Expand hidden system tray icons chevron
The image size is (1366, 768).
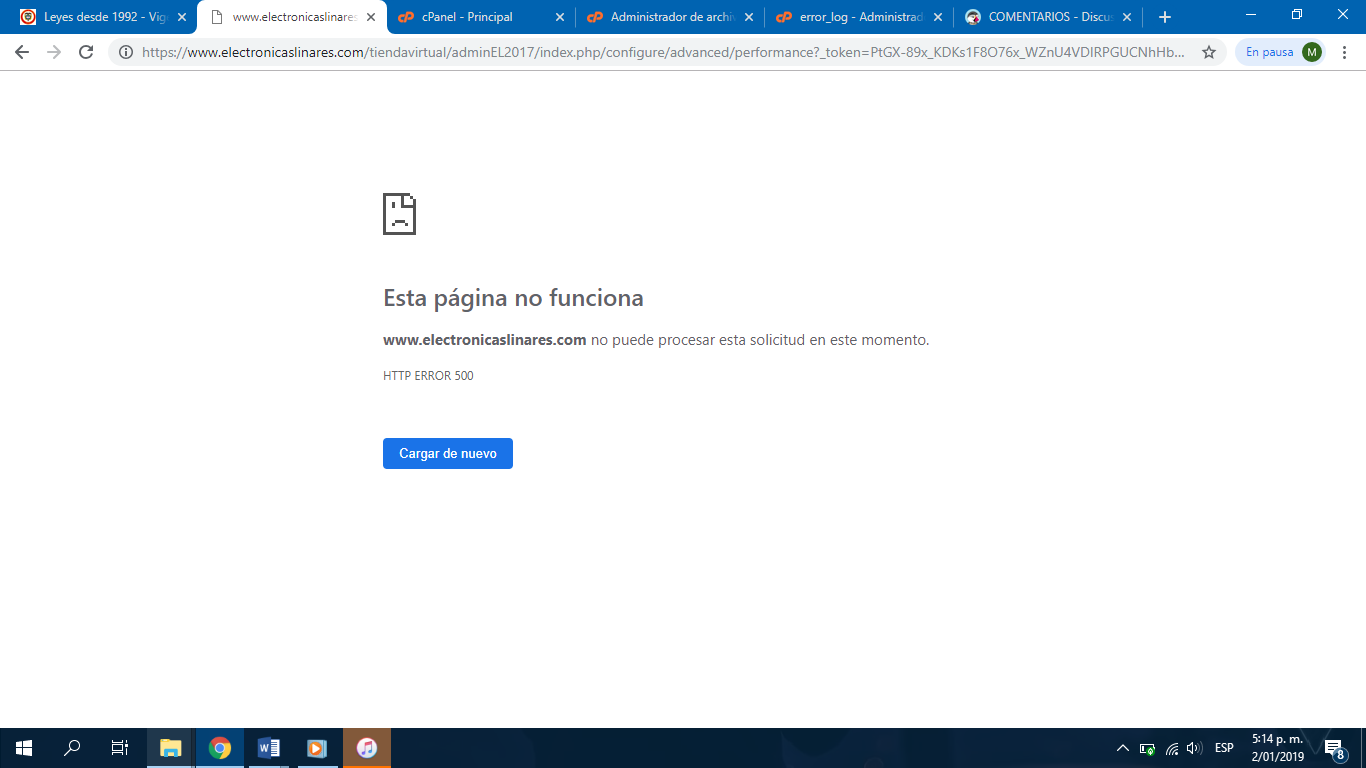(x=1122, y=748)
